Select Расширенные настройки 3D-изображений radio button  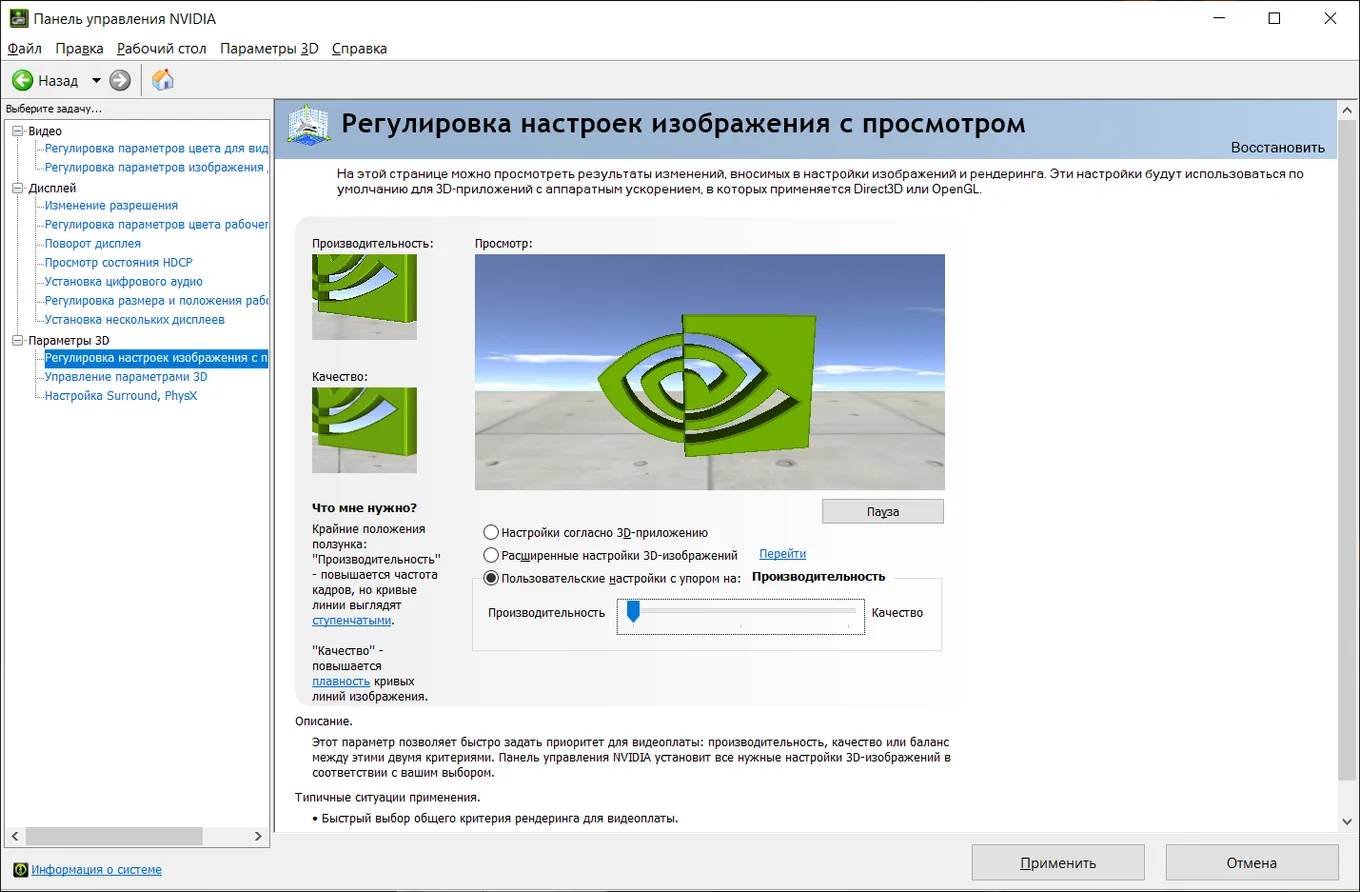coord(491,554)
